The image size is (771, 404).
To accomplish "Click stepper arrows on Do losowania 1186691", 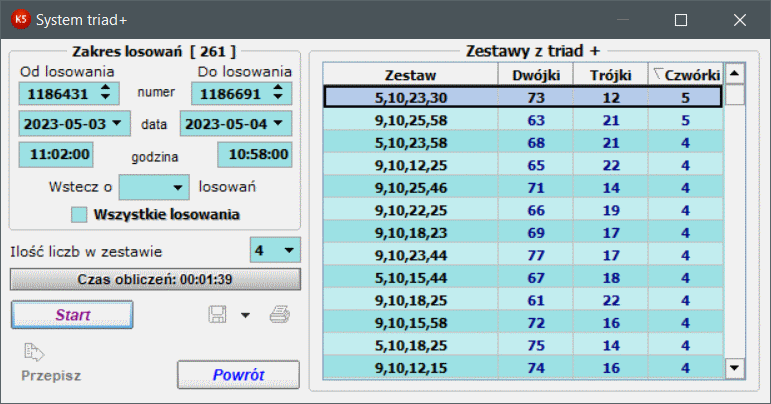I will 278,92.
